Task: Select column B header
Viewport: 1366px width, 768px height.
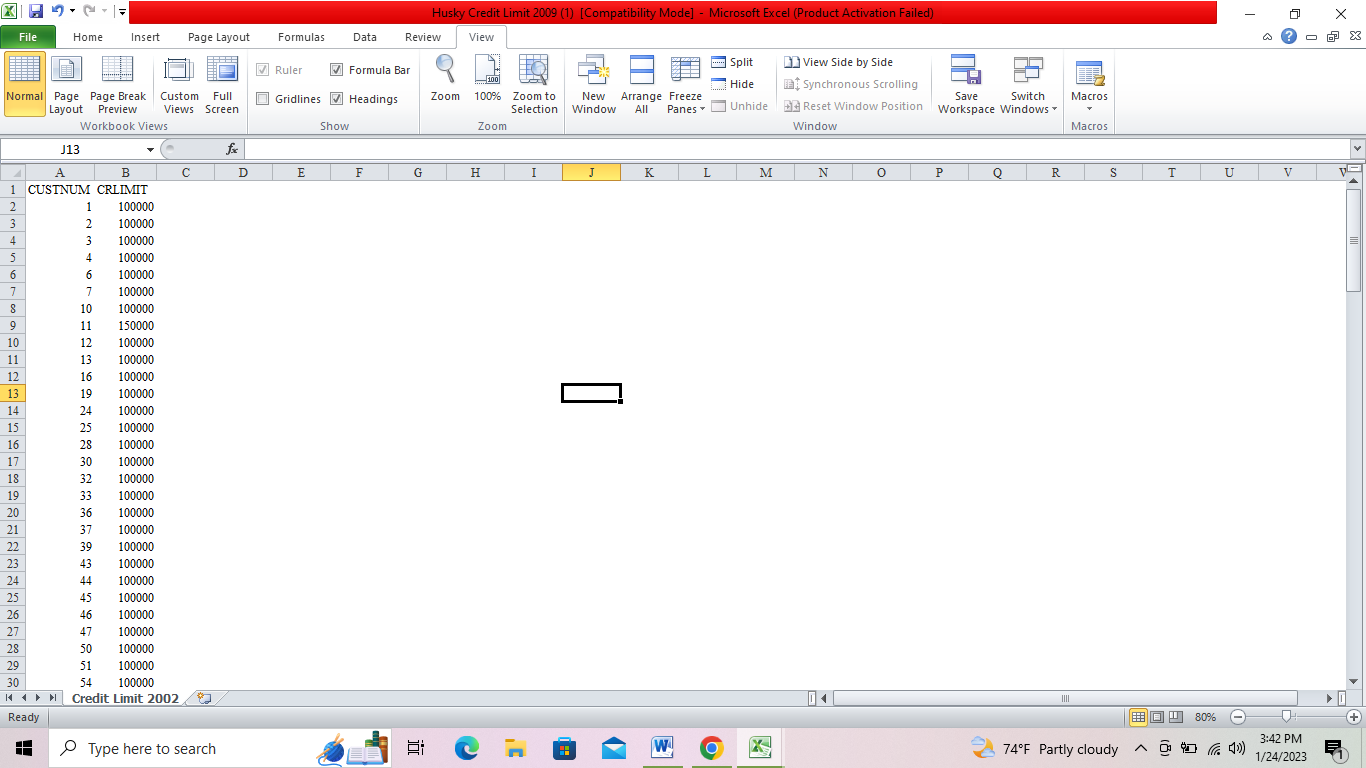Action: (x=126, y=173)
